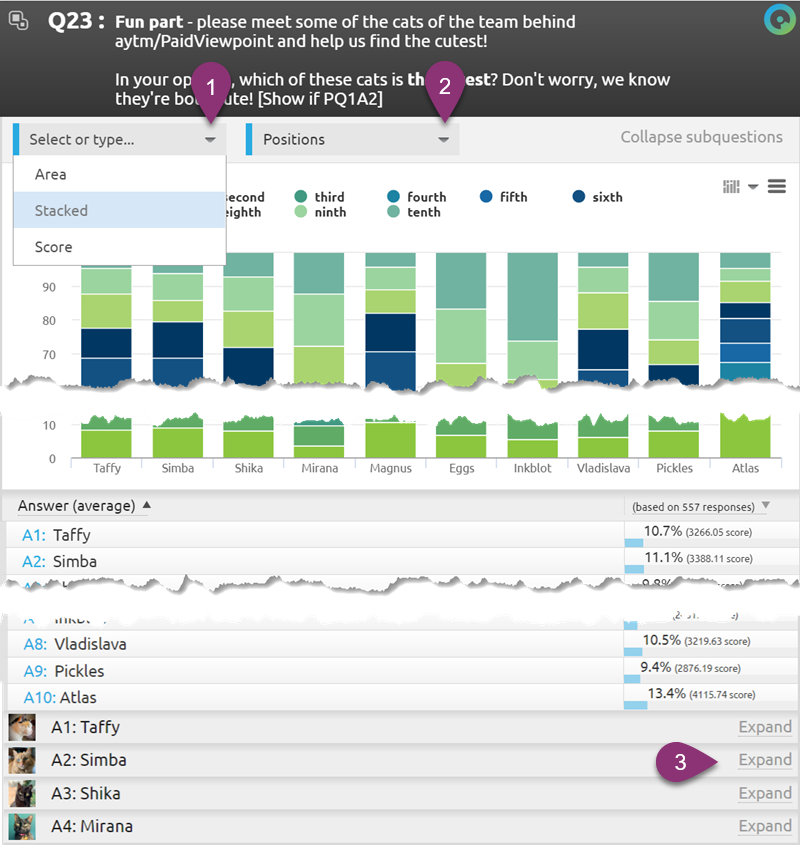Click the Taffy label on chart axis
Viewport: 800px width, 845px height.
point(107,468)
